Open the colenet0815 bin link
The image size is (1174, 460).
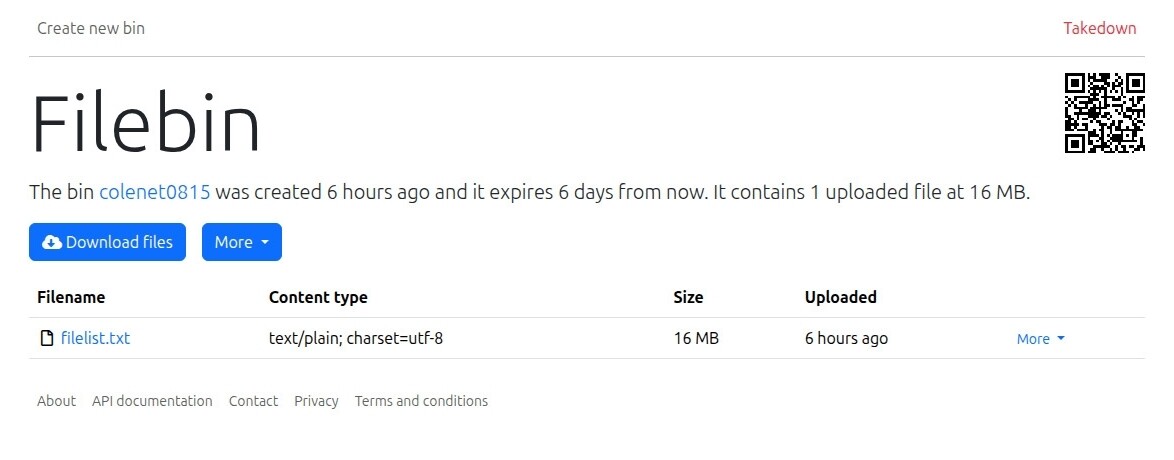(155, 192)
